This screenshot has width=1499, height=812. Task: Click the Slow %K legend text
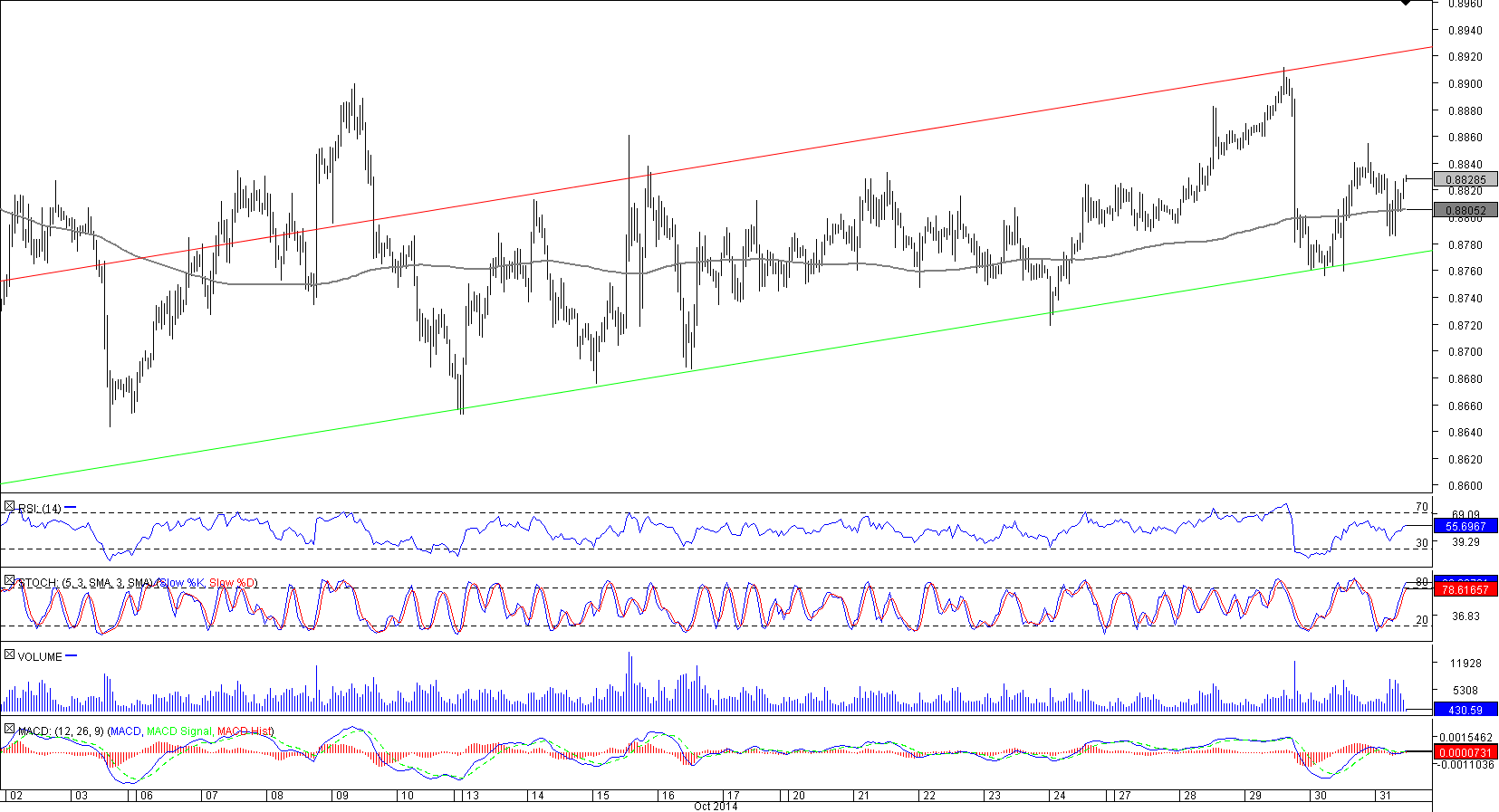(x=182, y=583)
